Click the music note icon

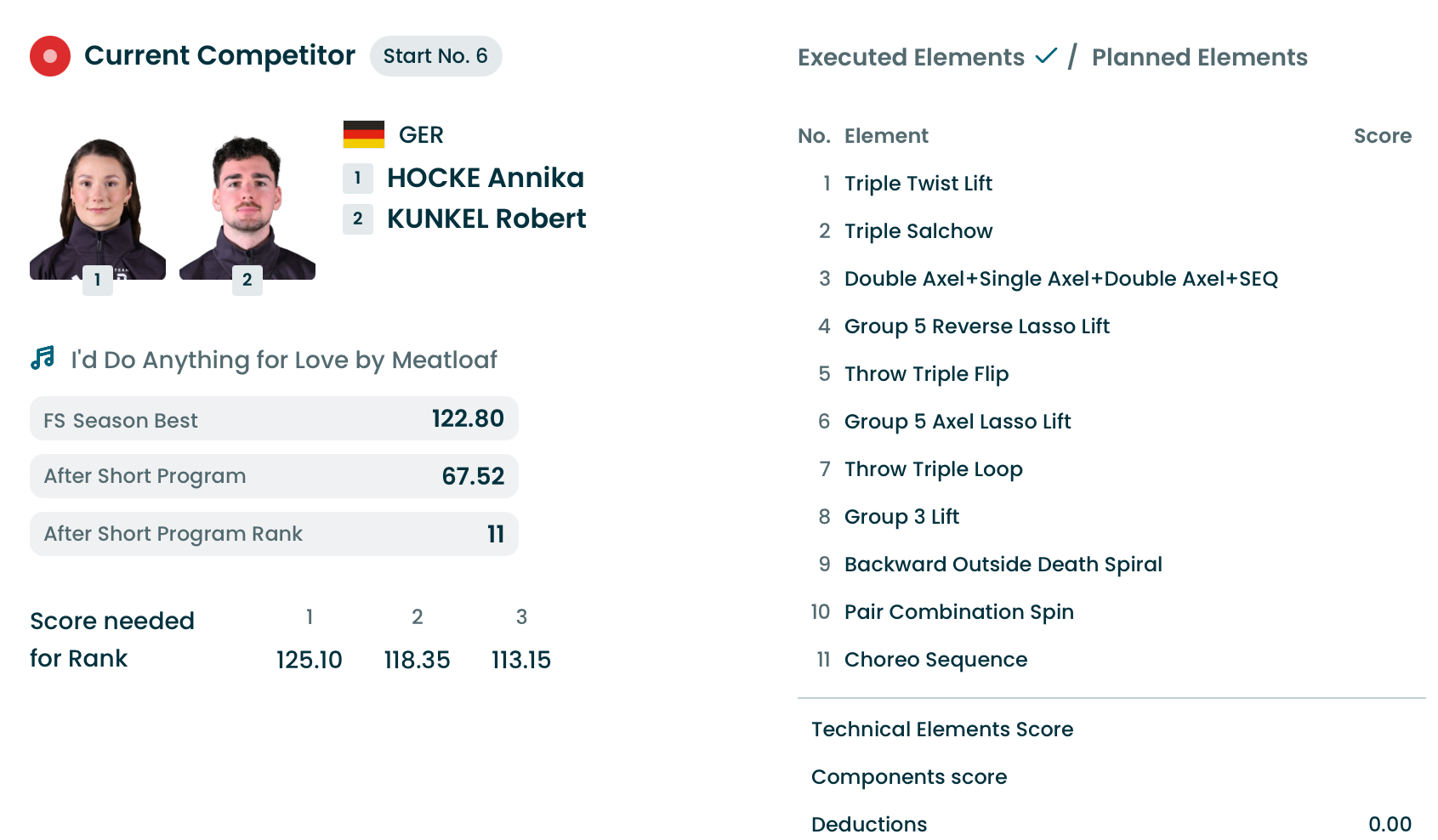coord(43,358)
